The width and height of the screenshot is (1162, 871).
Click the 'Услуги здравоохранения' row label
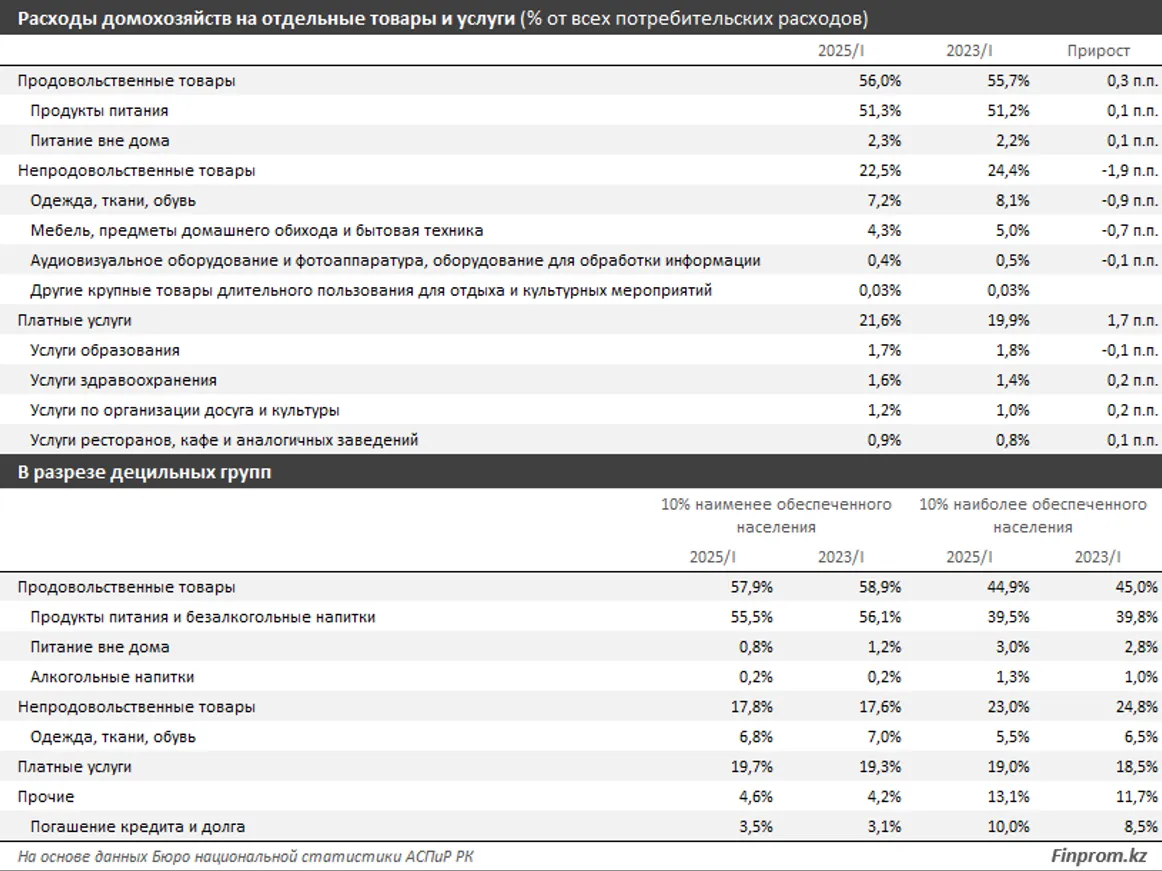point(123,381)
